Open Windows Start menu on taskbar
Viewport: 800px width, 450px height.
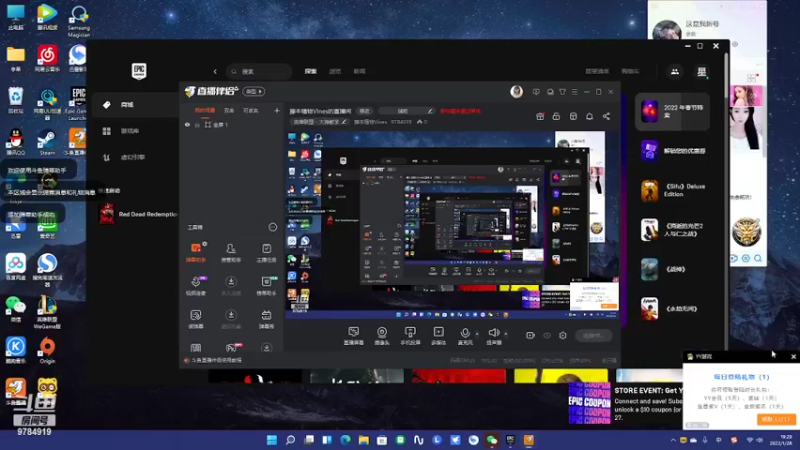coord(272,440)
